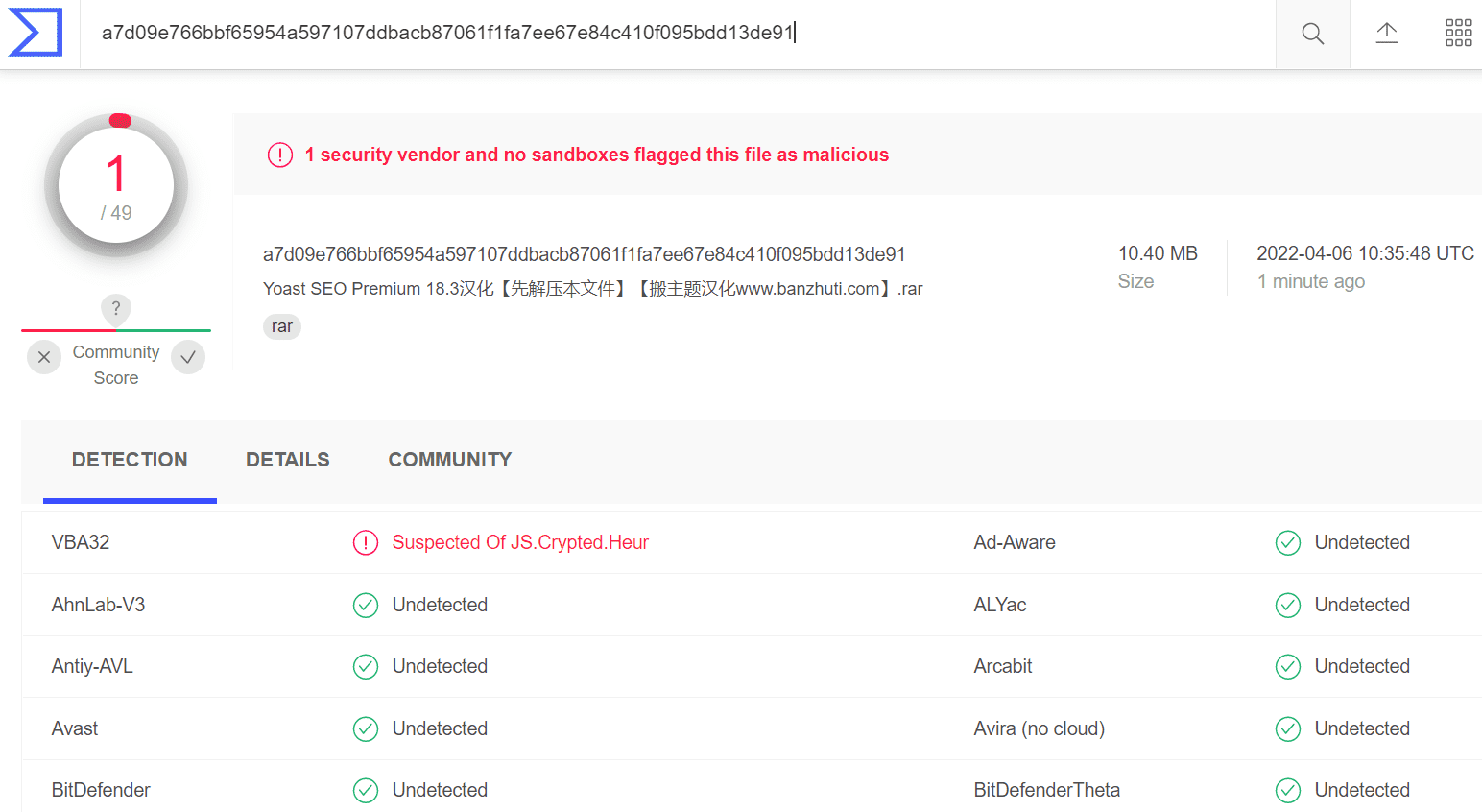
Task: Click the VirusTotal logo icon
Action: click(36, 33)
